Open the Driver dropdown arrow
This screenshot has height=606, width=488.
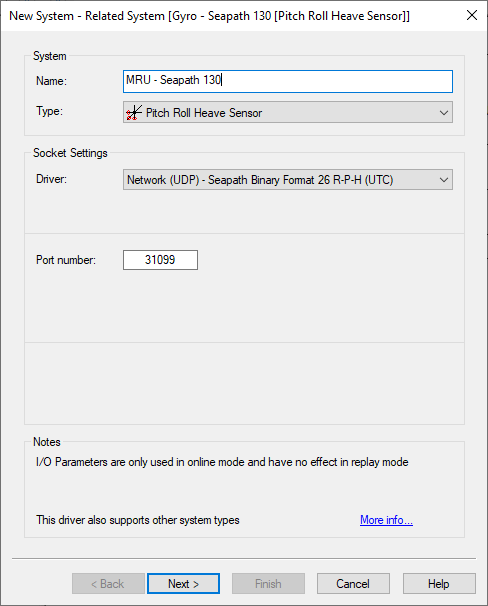click(444, 180)
